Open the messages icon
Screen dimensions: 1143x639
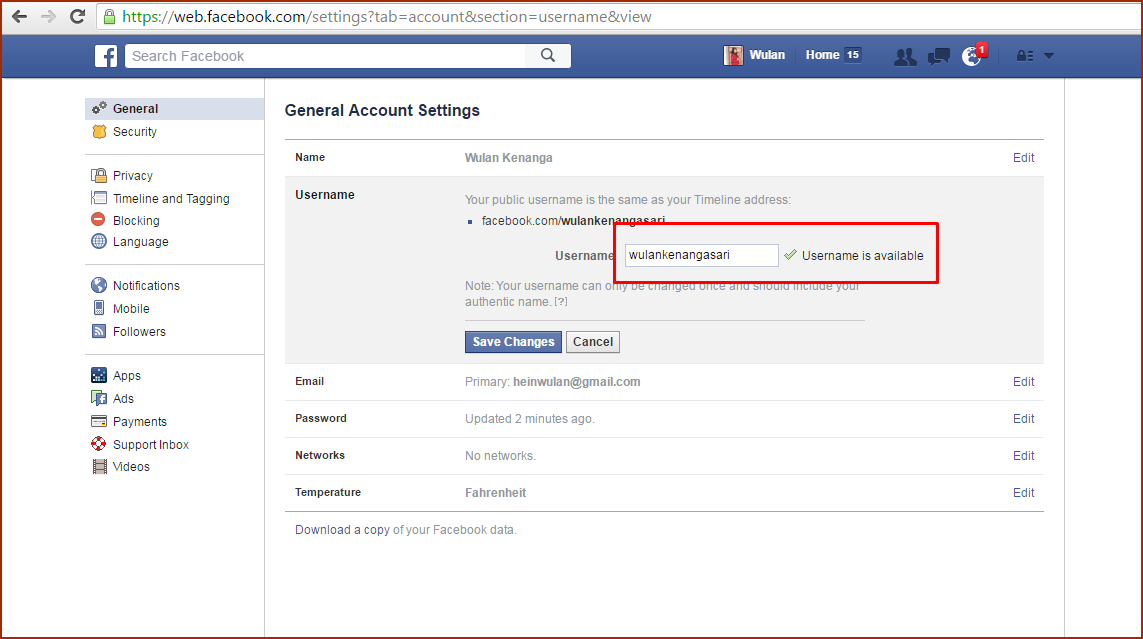point(938,56)
